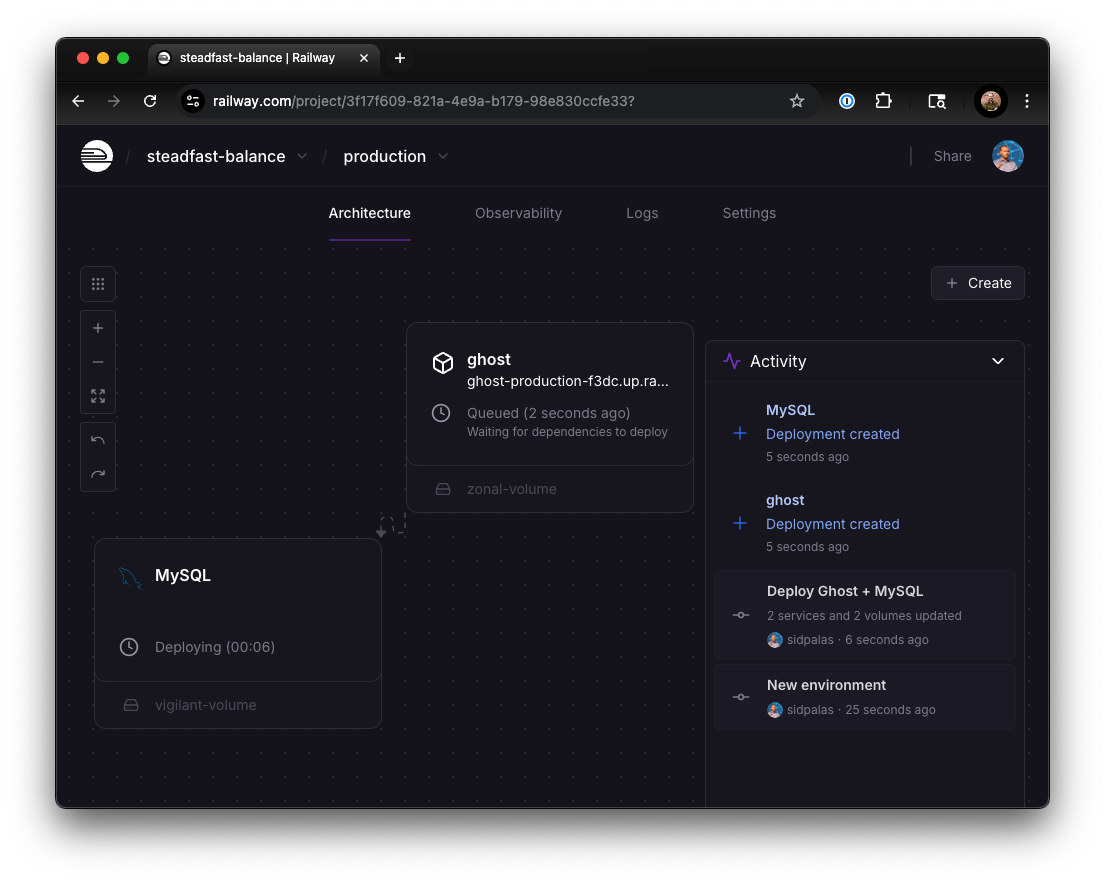Viewport: 1105px width, 882px height.
Task: Open the browser Extensions puzzle icon
Action: [884, 101]
